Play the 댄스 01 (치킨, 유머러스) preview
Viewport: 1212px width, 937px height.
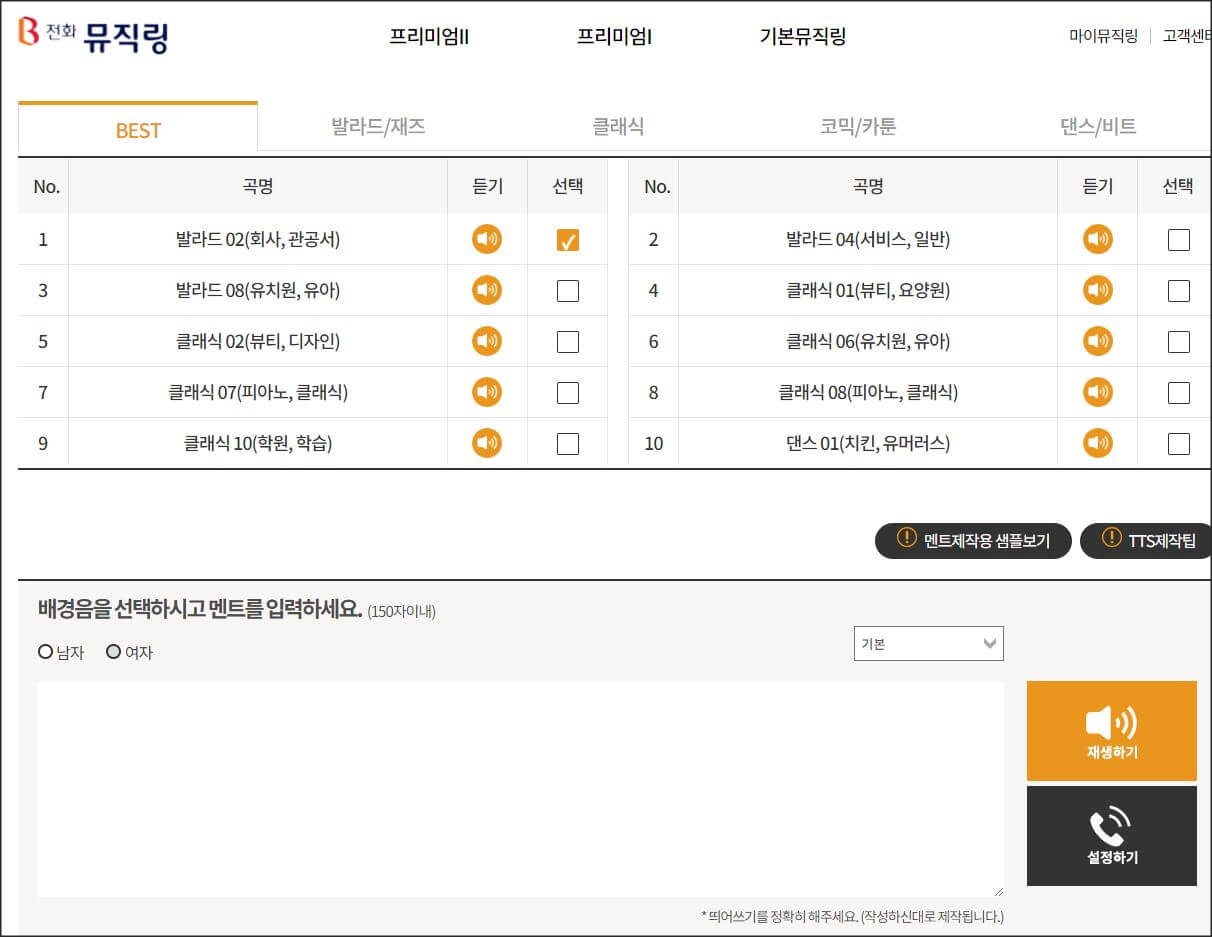point(1098,443)
